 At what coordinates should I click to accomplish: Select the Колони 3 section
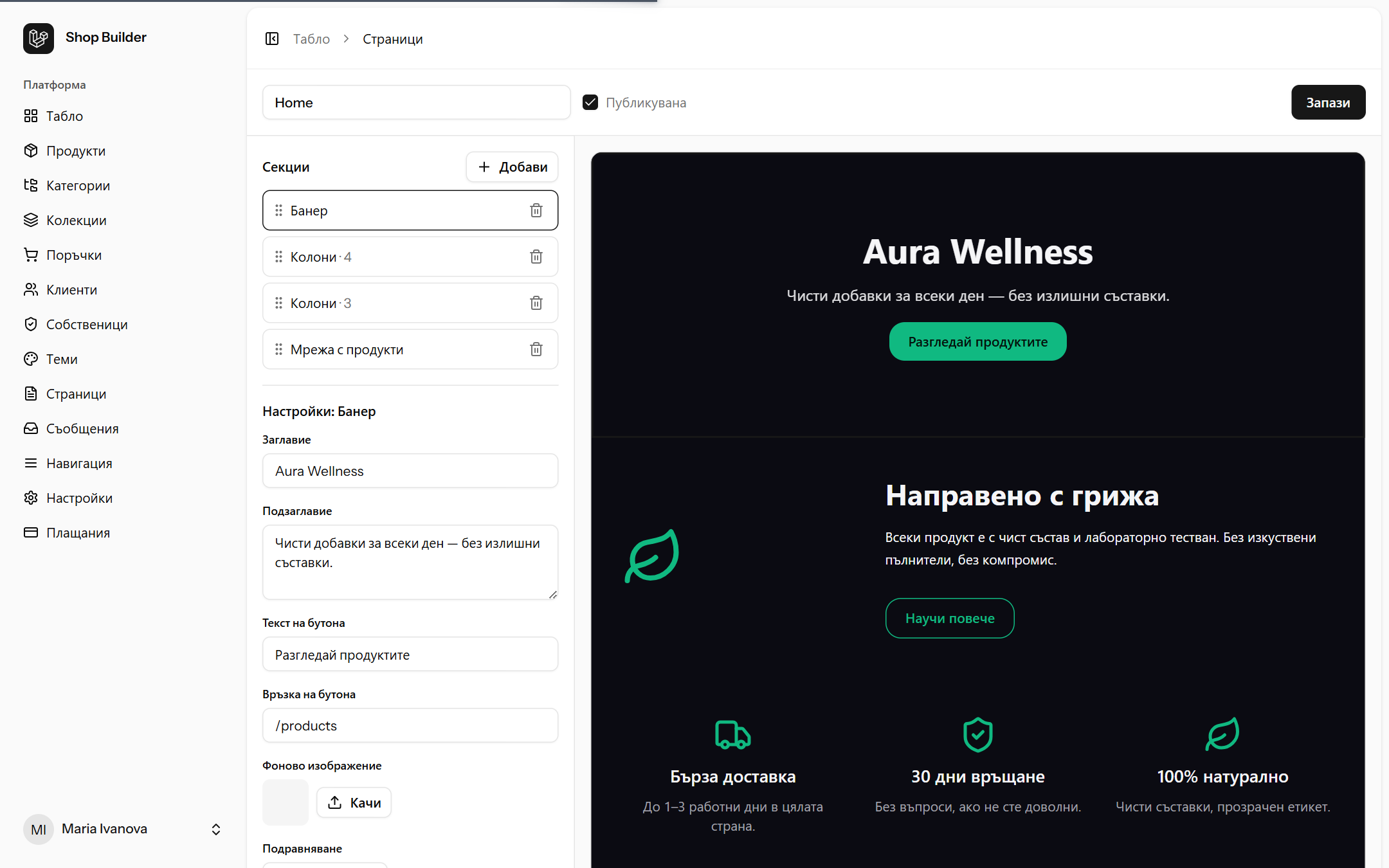[410, 303]
